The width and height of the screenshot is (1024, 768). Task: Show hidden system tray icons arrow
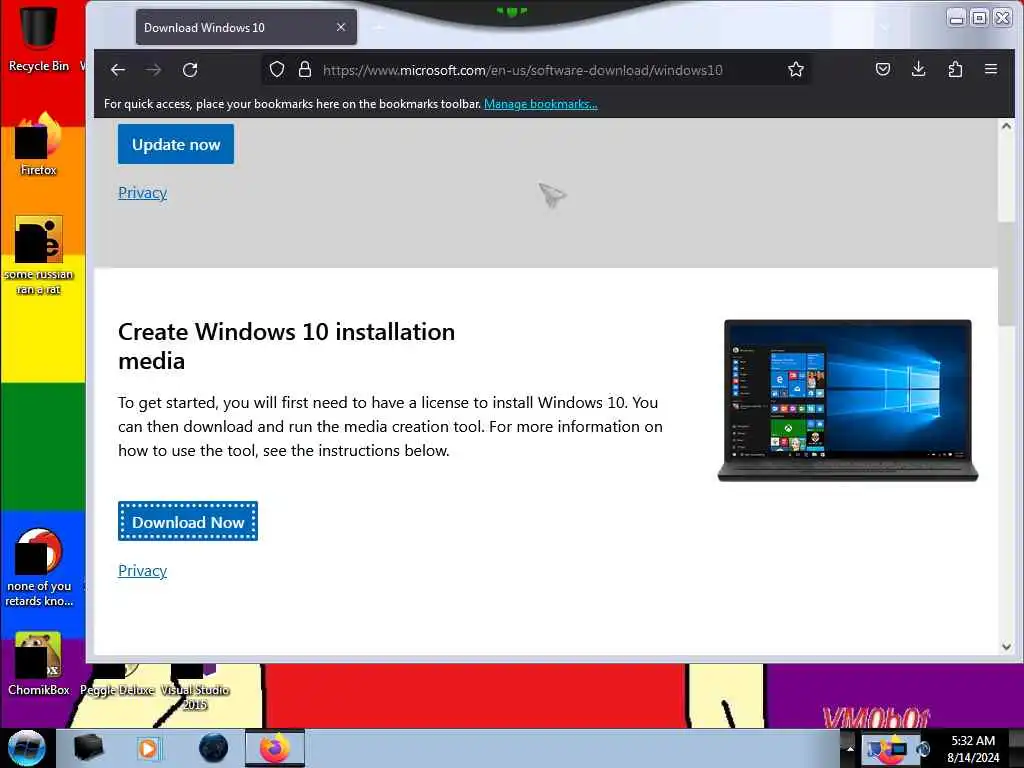click(x=850, y=748)
